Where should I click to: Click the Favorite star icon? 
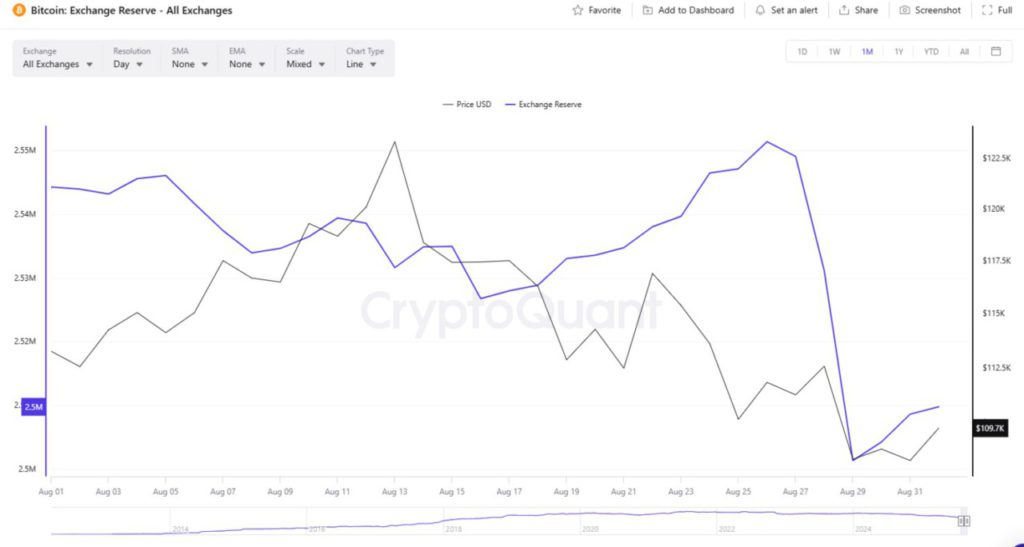click(578, 10)
